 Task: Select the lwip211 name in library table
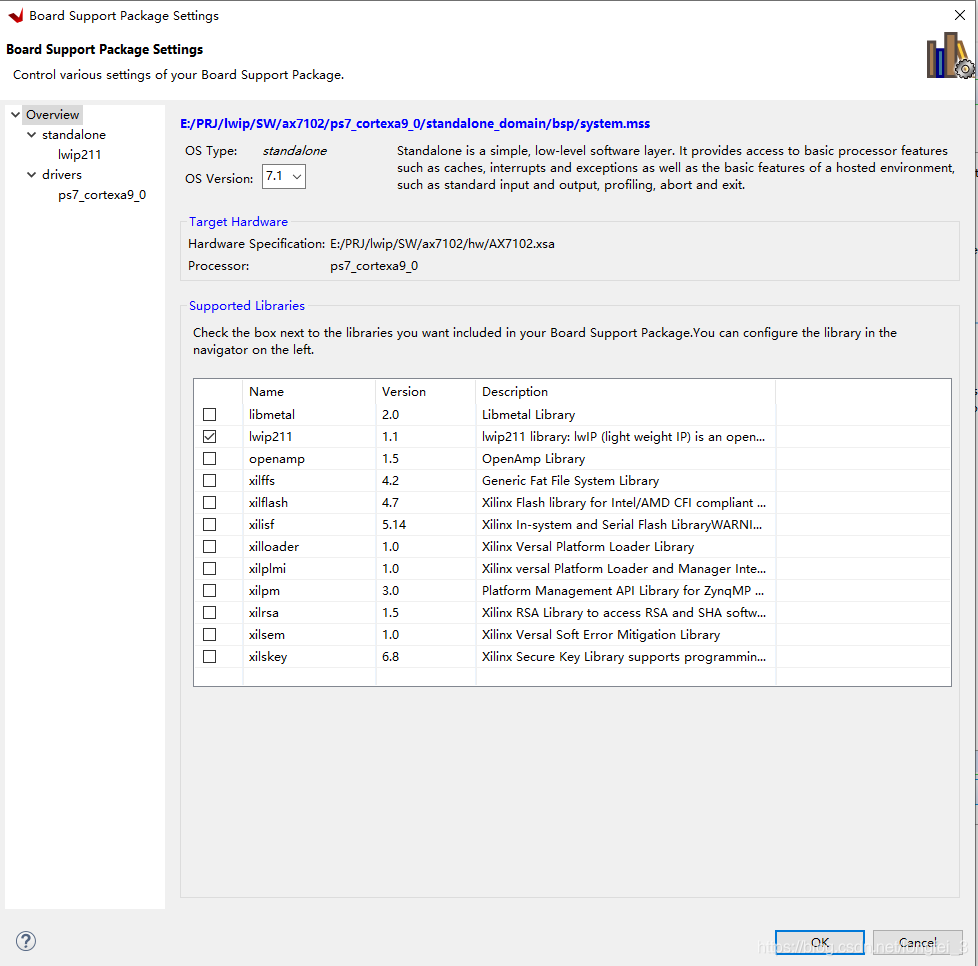pos(270,437)
